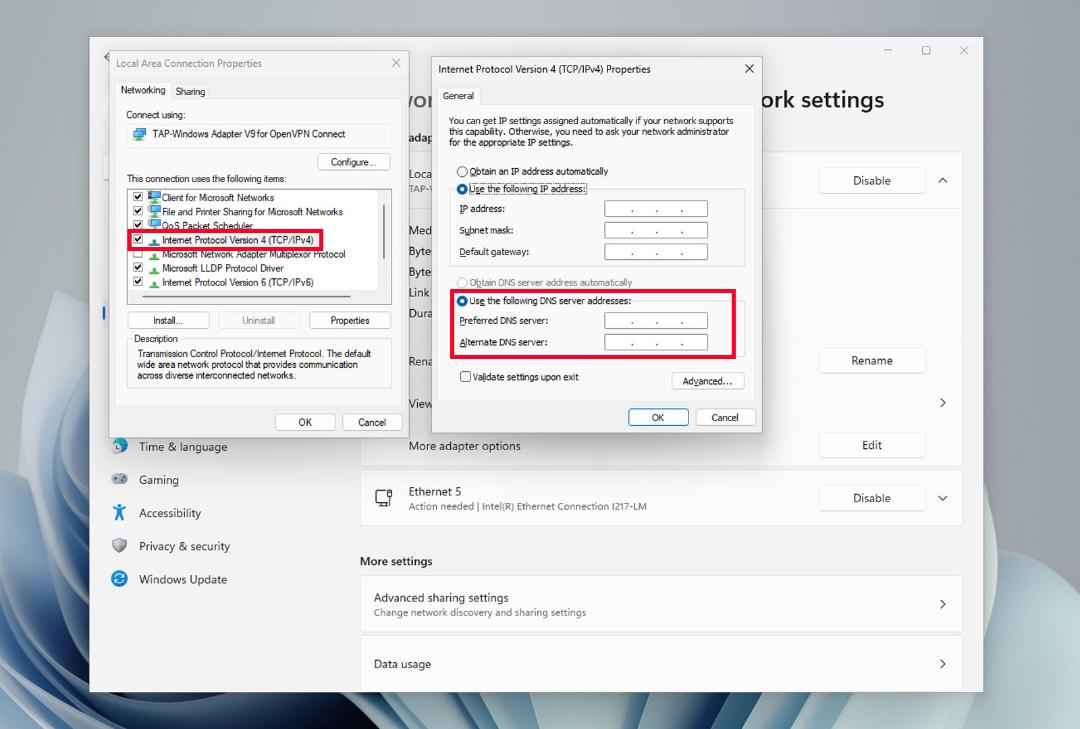Maximize the Settings window
The width and height of the screenshot is (1080, 729).
click(926, 50)
